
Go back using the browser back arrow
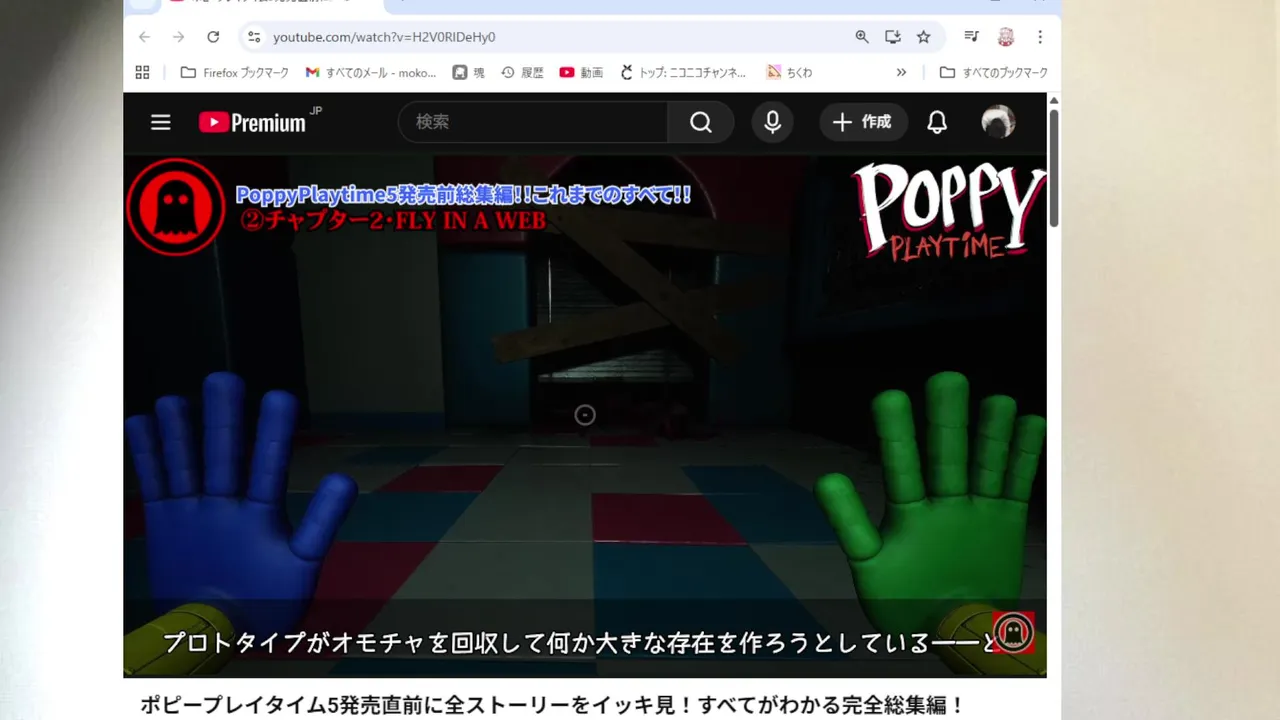pos(144,37)
